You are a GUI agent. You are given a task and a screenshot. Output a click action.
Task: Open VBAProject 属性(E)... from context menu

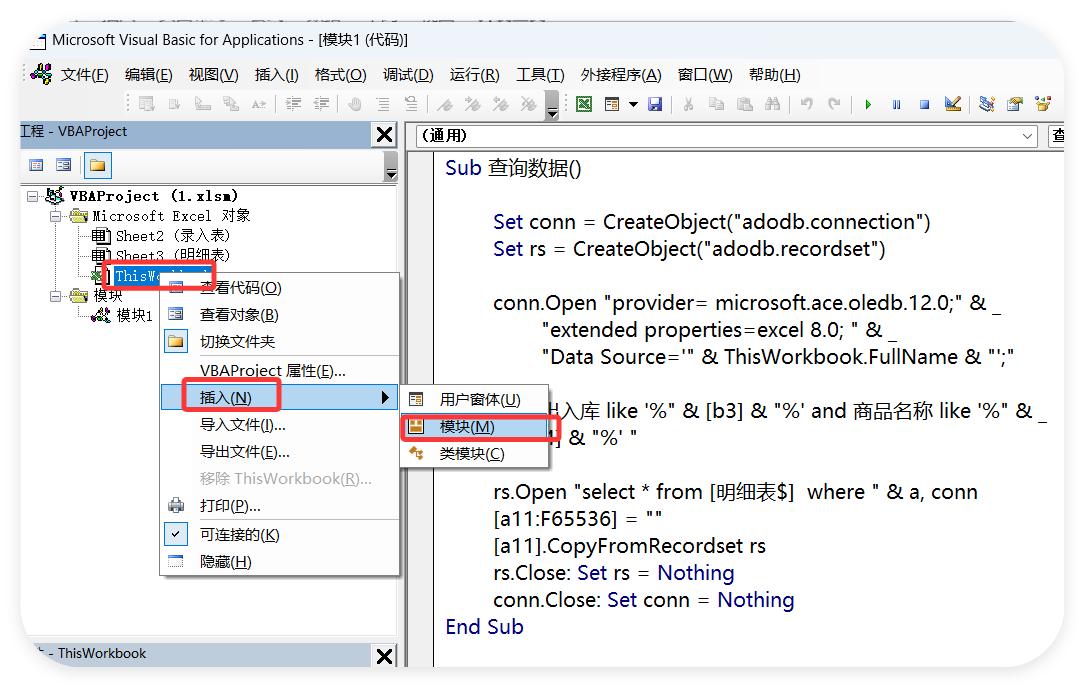click(279, 371)
